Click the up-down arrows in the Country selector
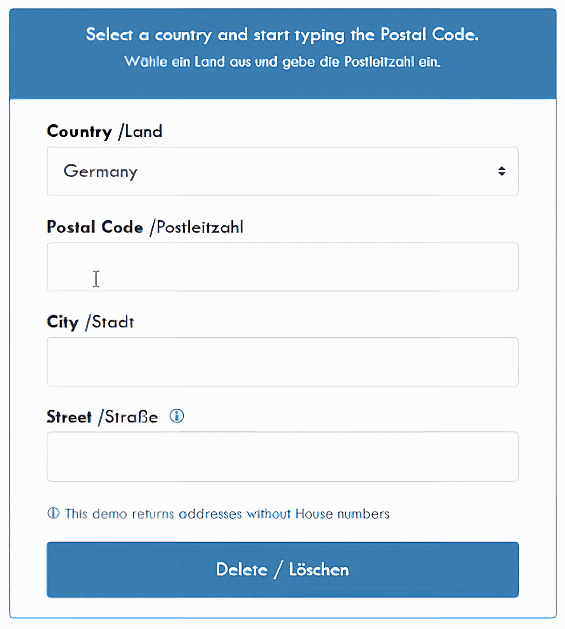The width and height of the screenshot is (565, 629). (x=502, y=171)
